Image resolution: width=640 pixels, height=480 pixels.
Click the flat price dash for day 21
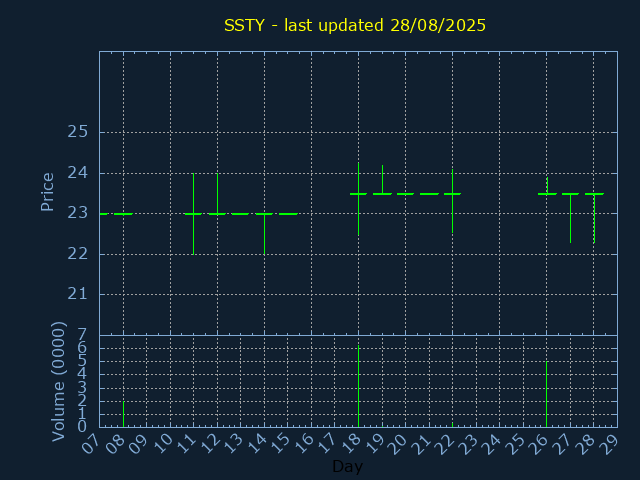pyautogui.click(x=429, y=194)
